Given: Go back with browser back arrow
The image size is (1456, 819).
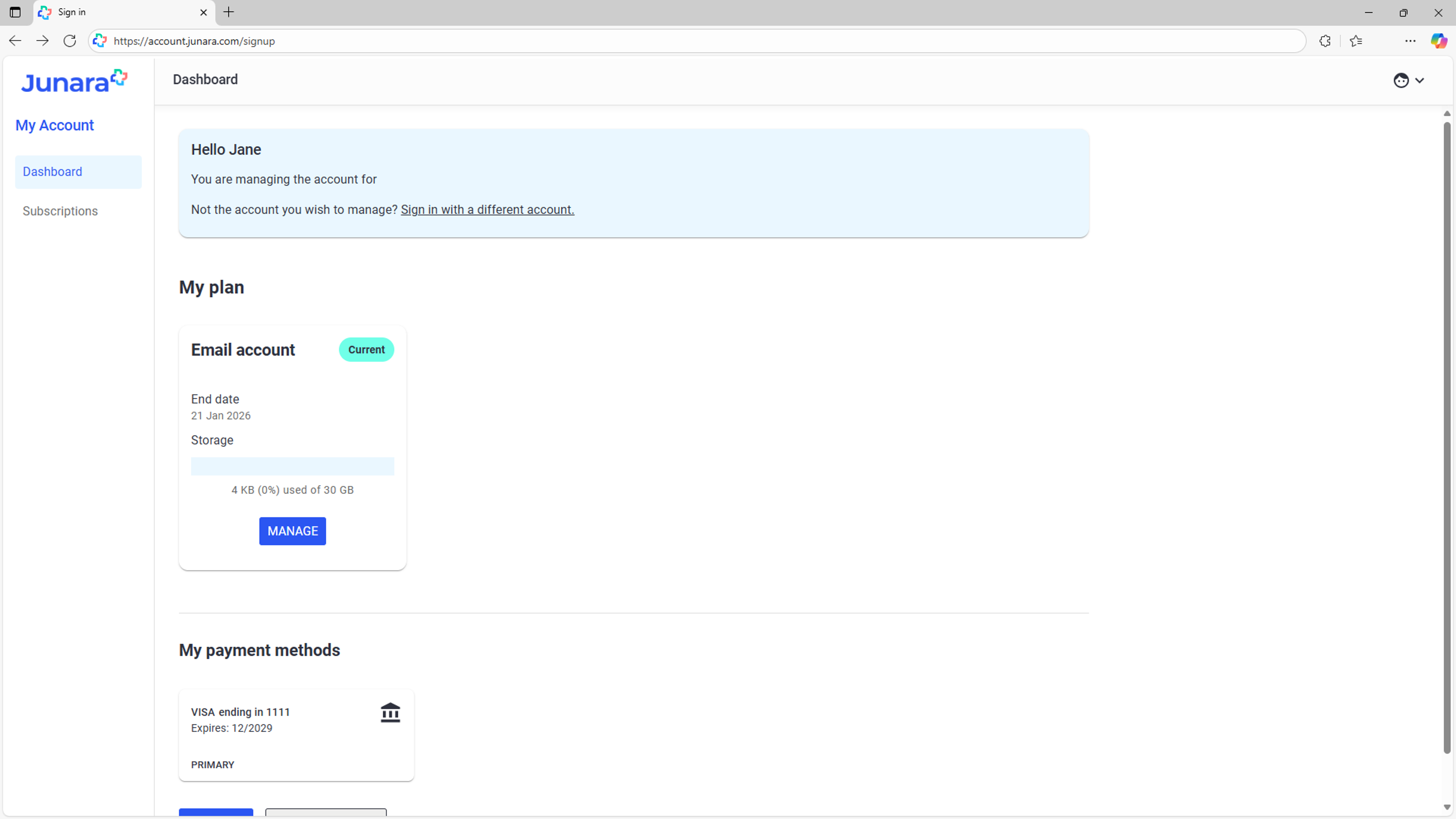Looking at the screenshot, I should pyautogui.click(x=15, y=41).
